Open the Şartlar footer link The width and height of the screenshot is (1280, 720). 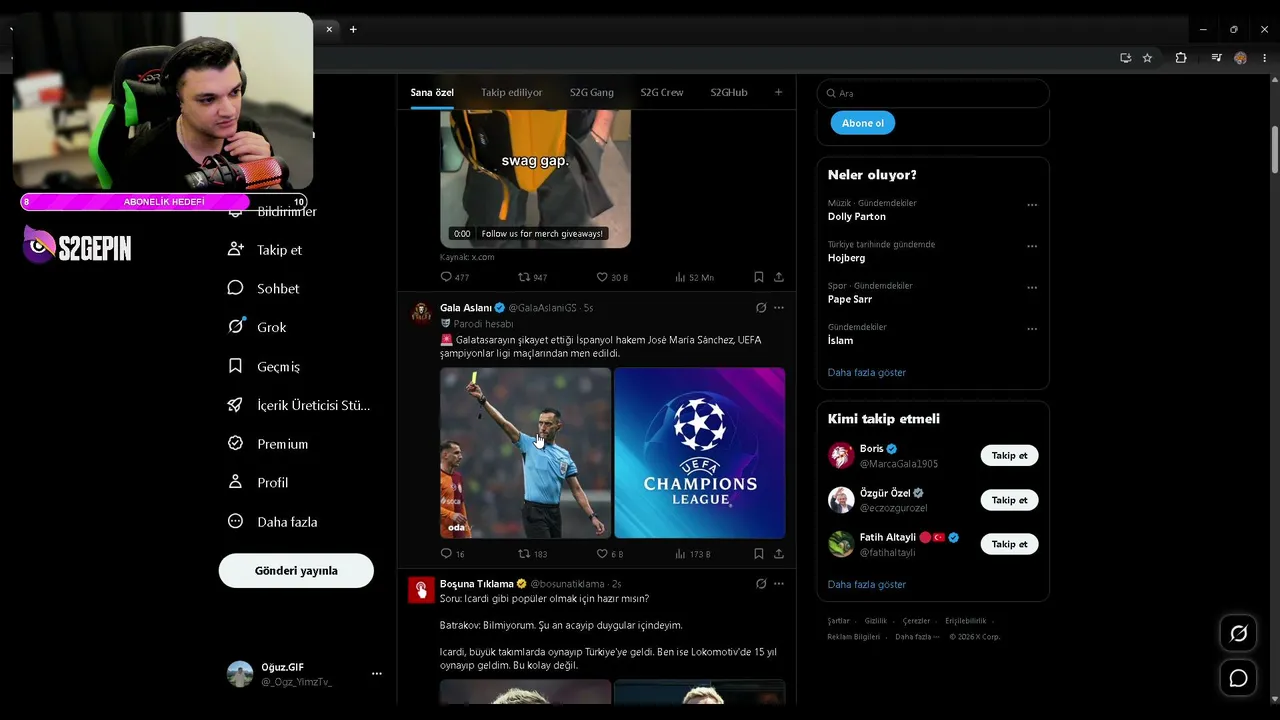(x=838, y=621)
